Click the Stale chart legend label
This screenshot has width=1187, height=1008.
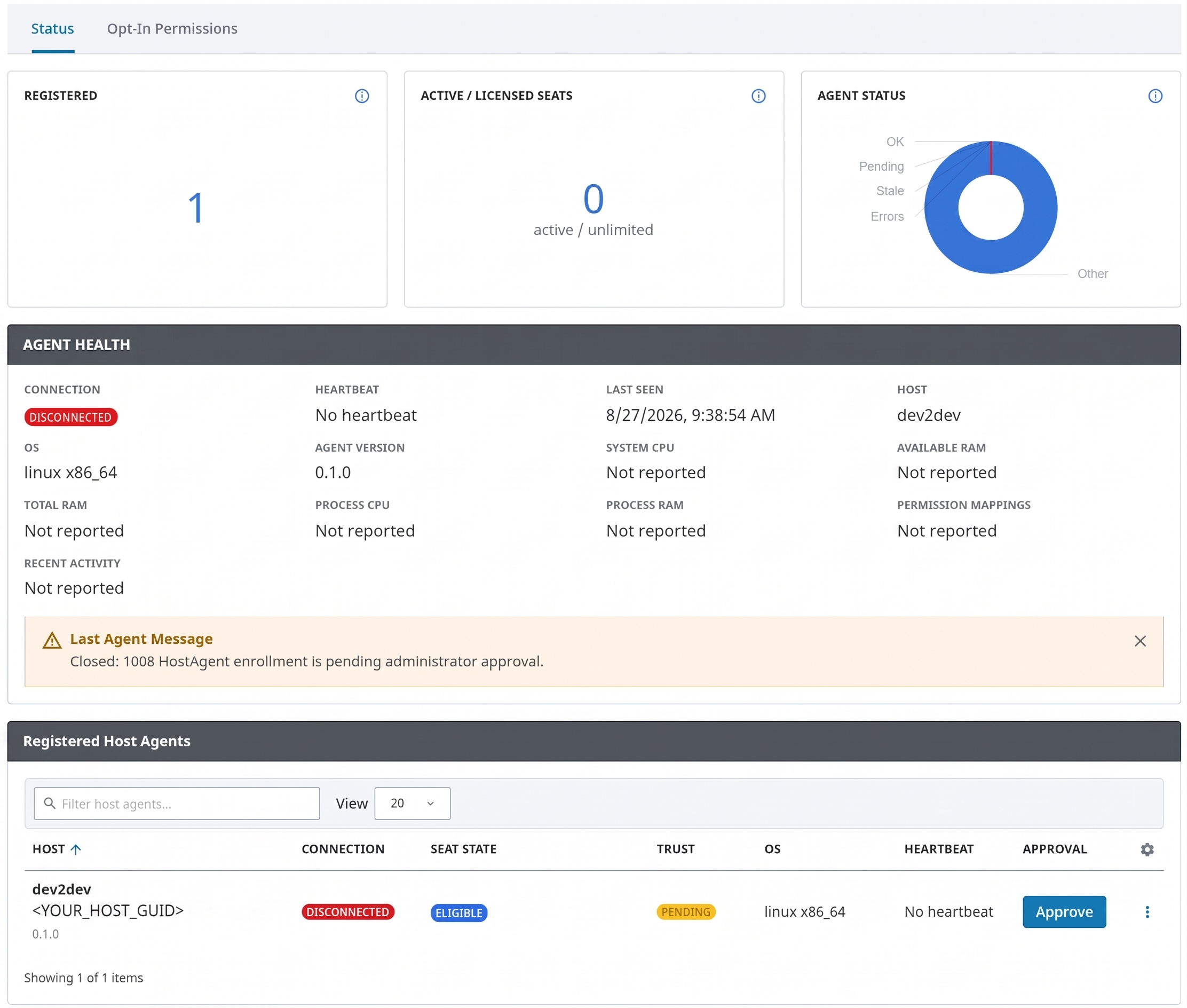(889, 191)
